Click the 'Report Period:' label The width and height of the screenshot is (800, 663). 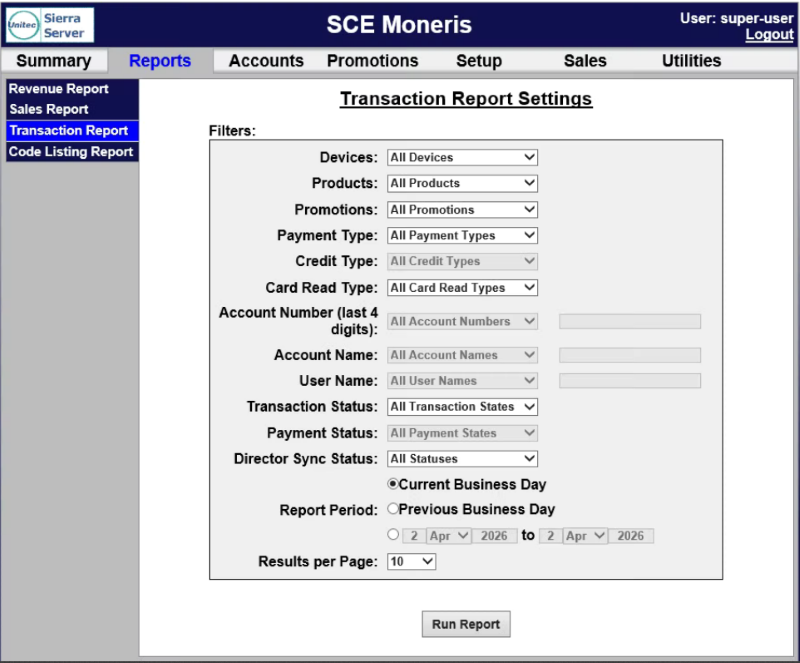coord(329,510)
